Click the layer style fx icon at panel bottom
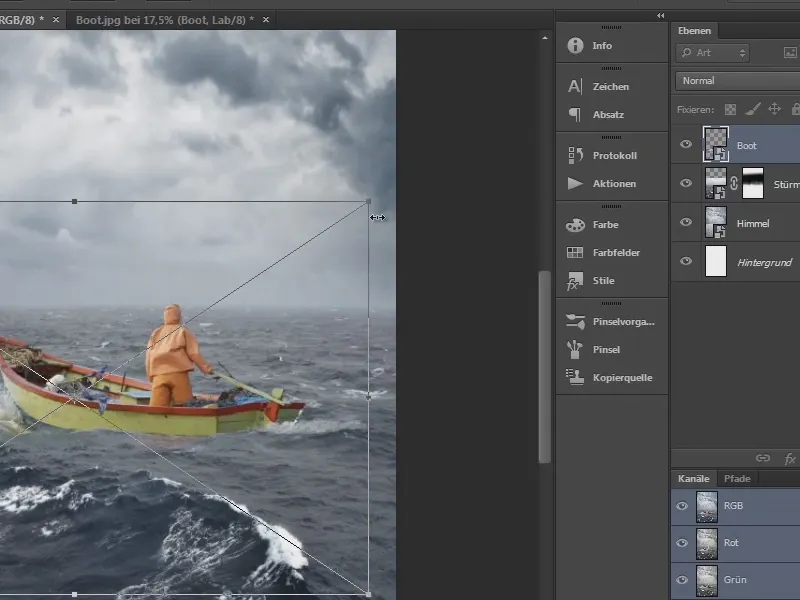The image size is (800, 600). [790, 458]
